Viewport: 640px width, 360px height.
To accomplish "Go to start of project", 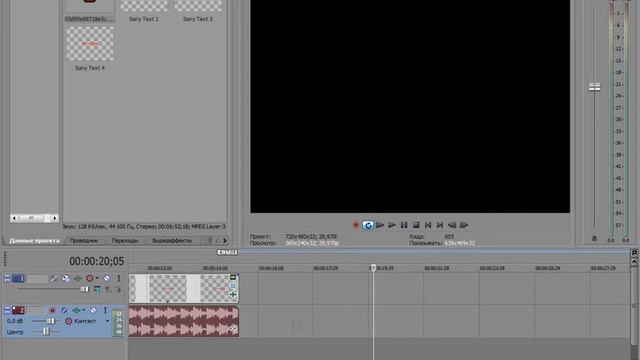I will pyautogui.click(x=428, y=225).
